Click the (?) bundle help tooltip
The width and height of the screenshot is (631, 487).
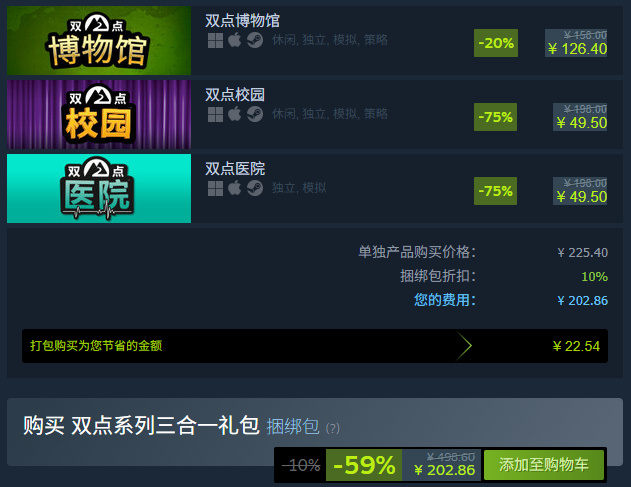click(x=332, y=428)
